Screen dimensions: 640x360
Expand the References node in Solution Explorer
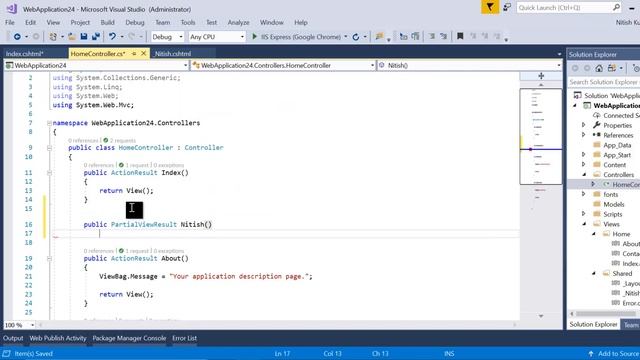click(584, 135)
